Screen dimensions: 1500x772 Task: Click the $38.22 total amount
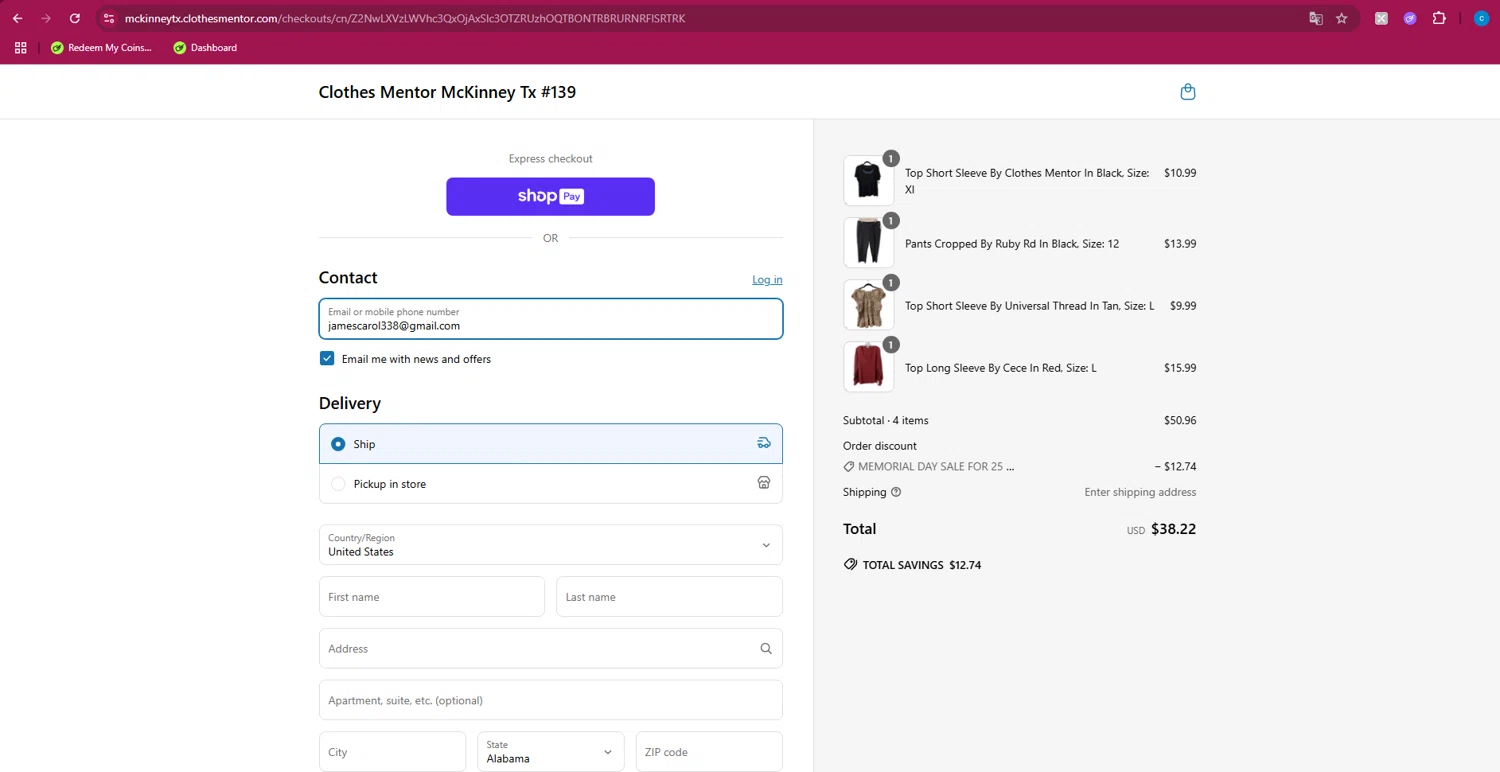click(x=1174, y=529)
